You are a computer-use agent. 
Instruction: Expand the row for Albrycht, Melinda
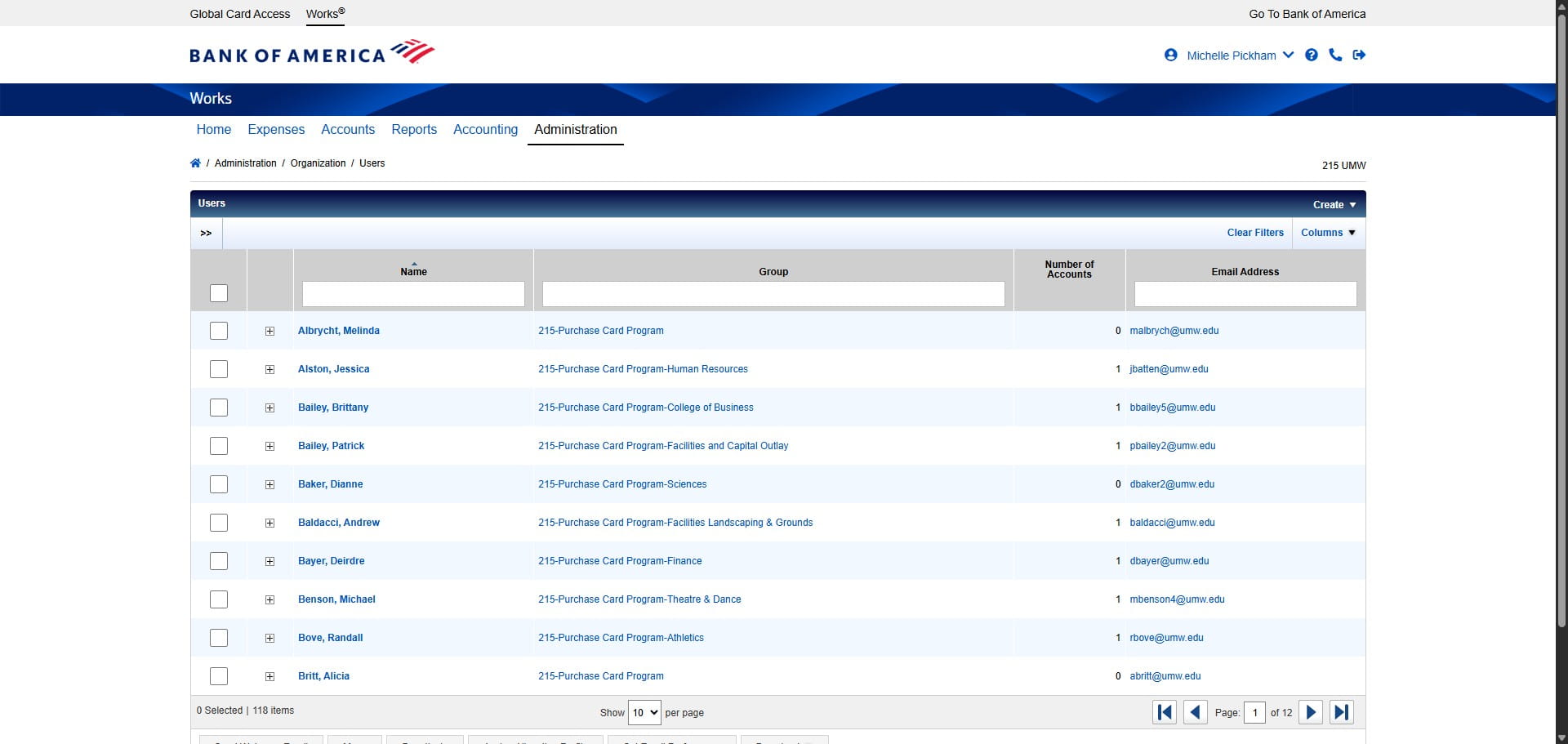click(269, 332)
